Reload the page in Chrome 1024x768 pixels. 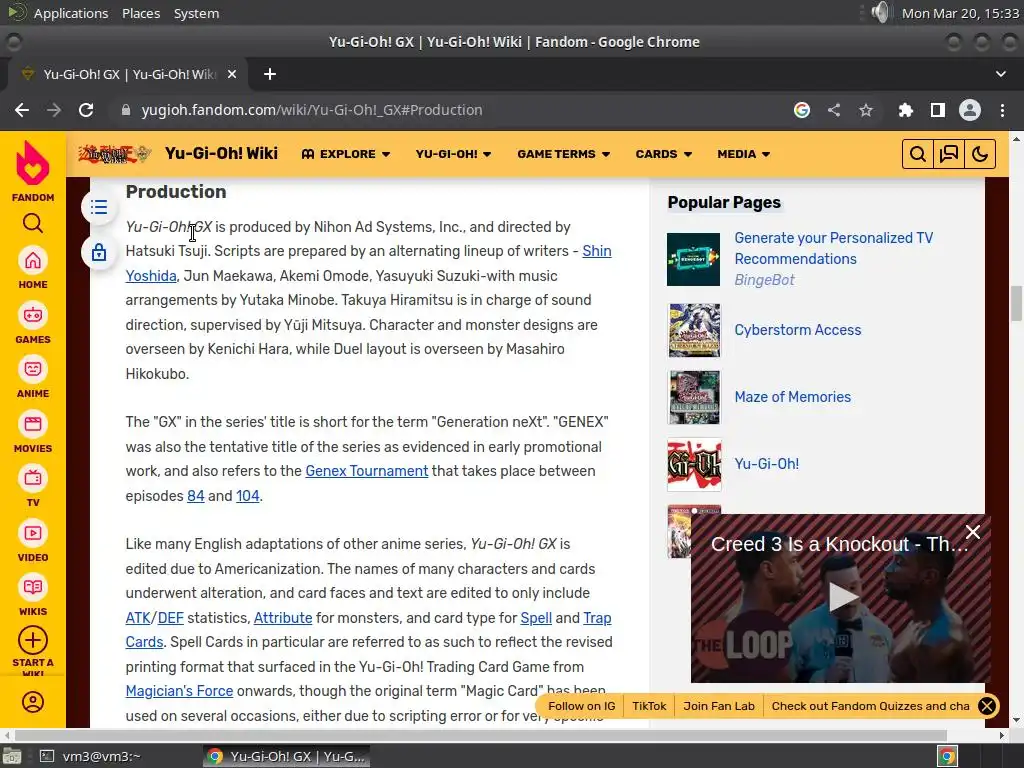(x=86, y=110)
